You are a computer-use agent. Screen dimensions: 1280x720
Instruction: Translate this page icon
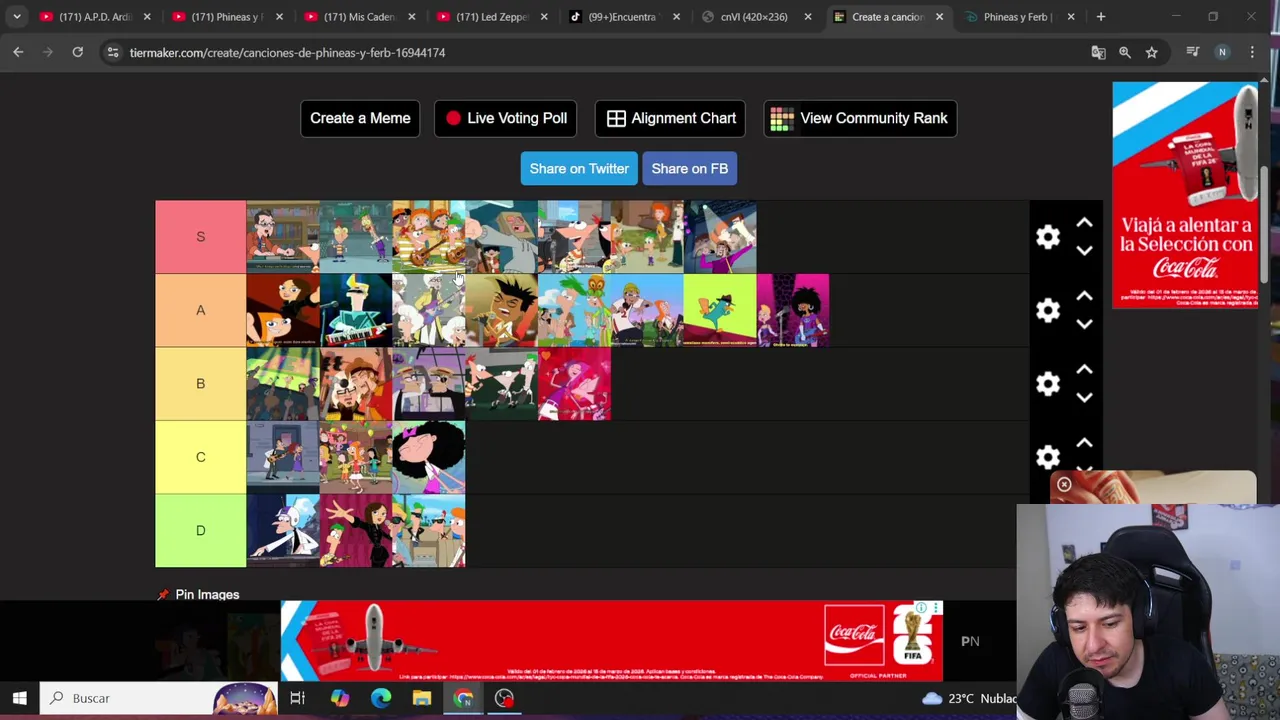(x=1098, y=52)
